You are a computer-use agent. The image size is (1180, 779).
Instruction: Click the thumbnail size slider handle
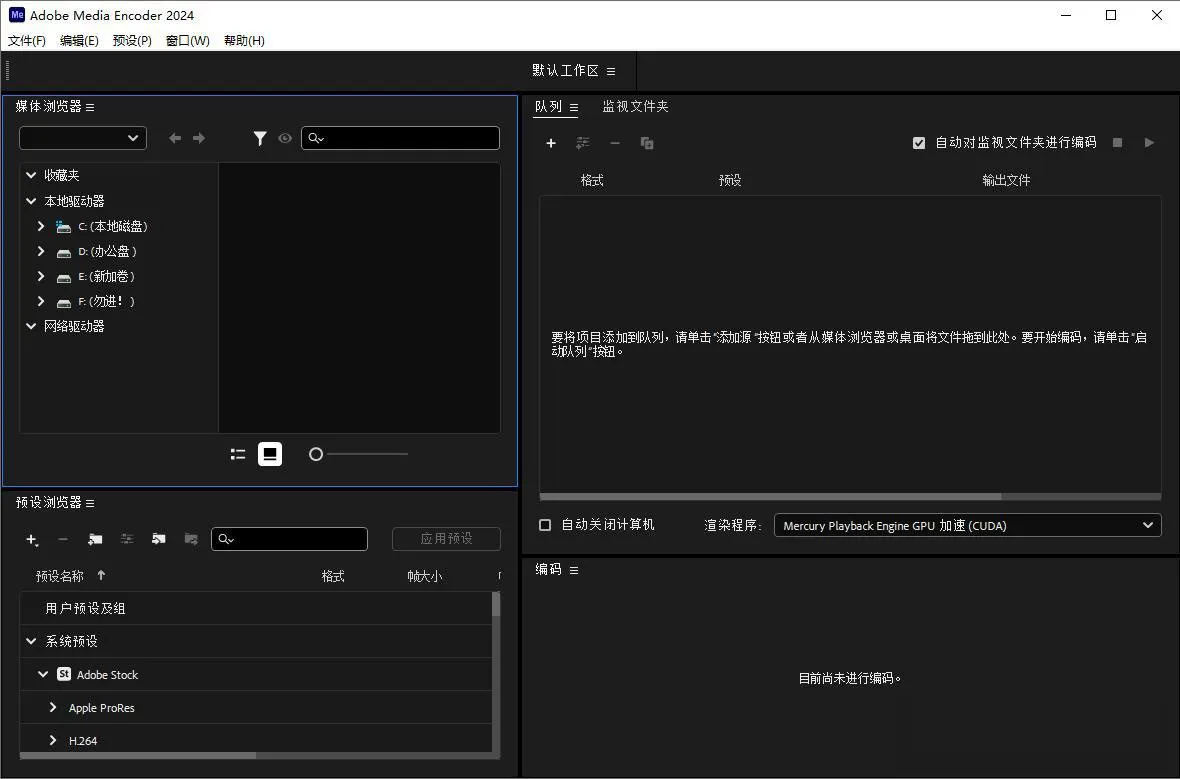316,454
